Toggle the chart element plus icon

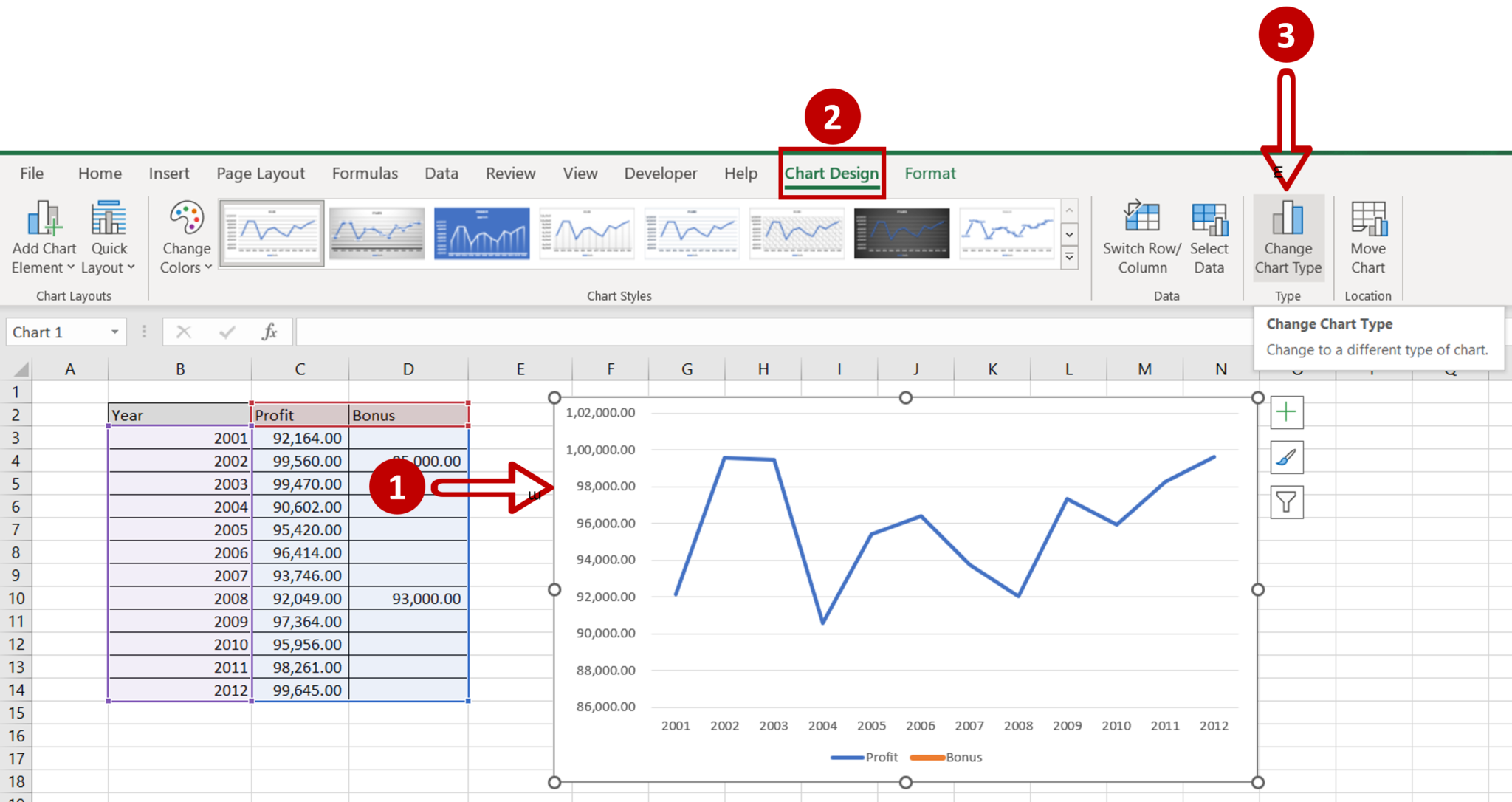(x=1286, y=412)
